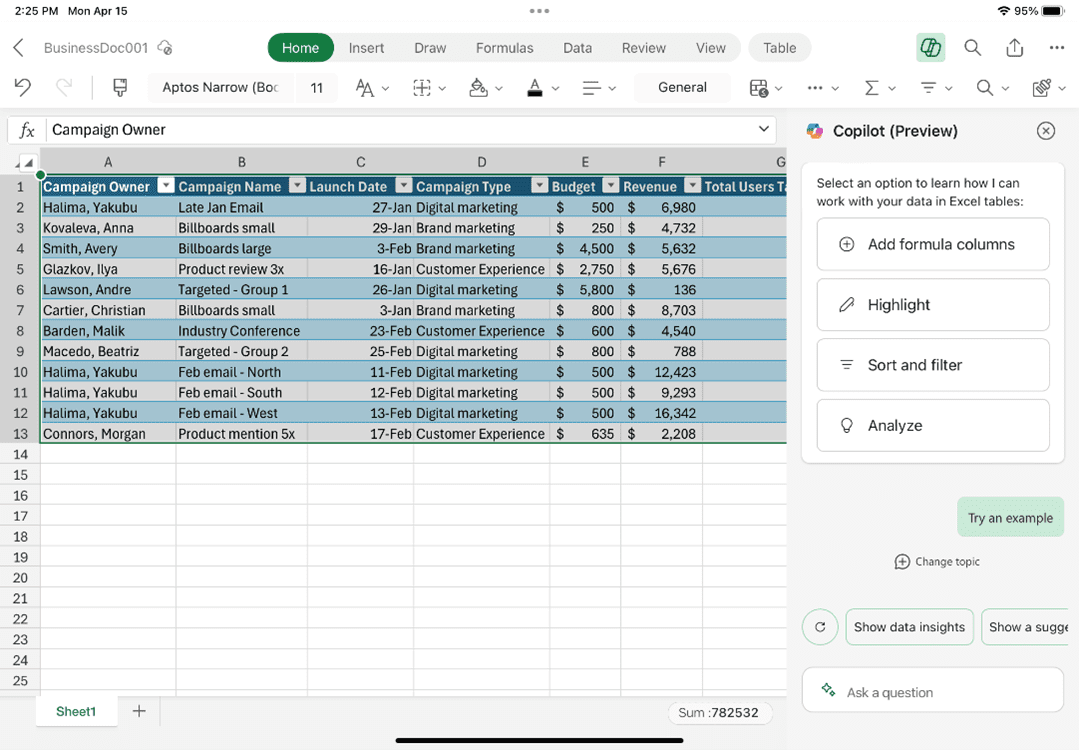Open the General number format dropdown
1079x750 pixels.
(x=682, y=87)
